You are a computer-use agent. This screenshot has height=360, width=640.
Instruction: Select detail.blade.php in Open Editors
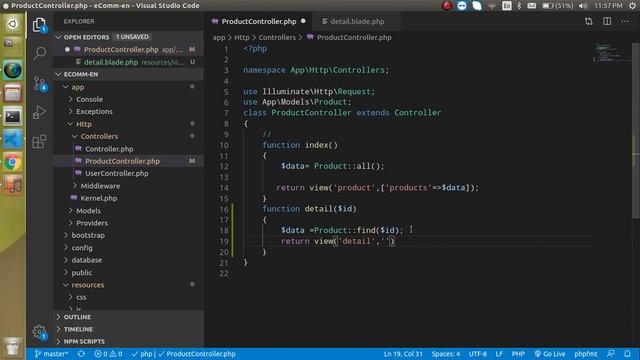129,62
